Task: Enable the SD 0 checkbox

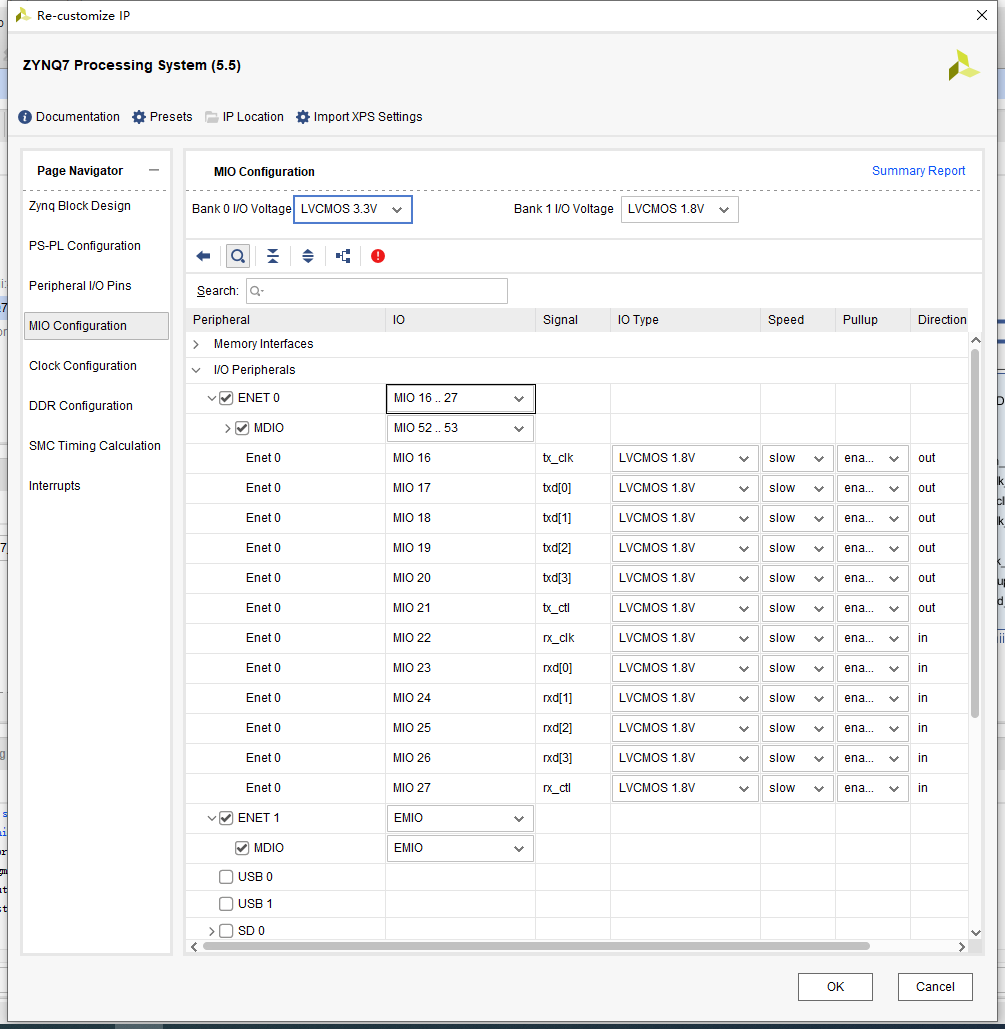Action: click(226, 931)
